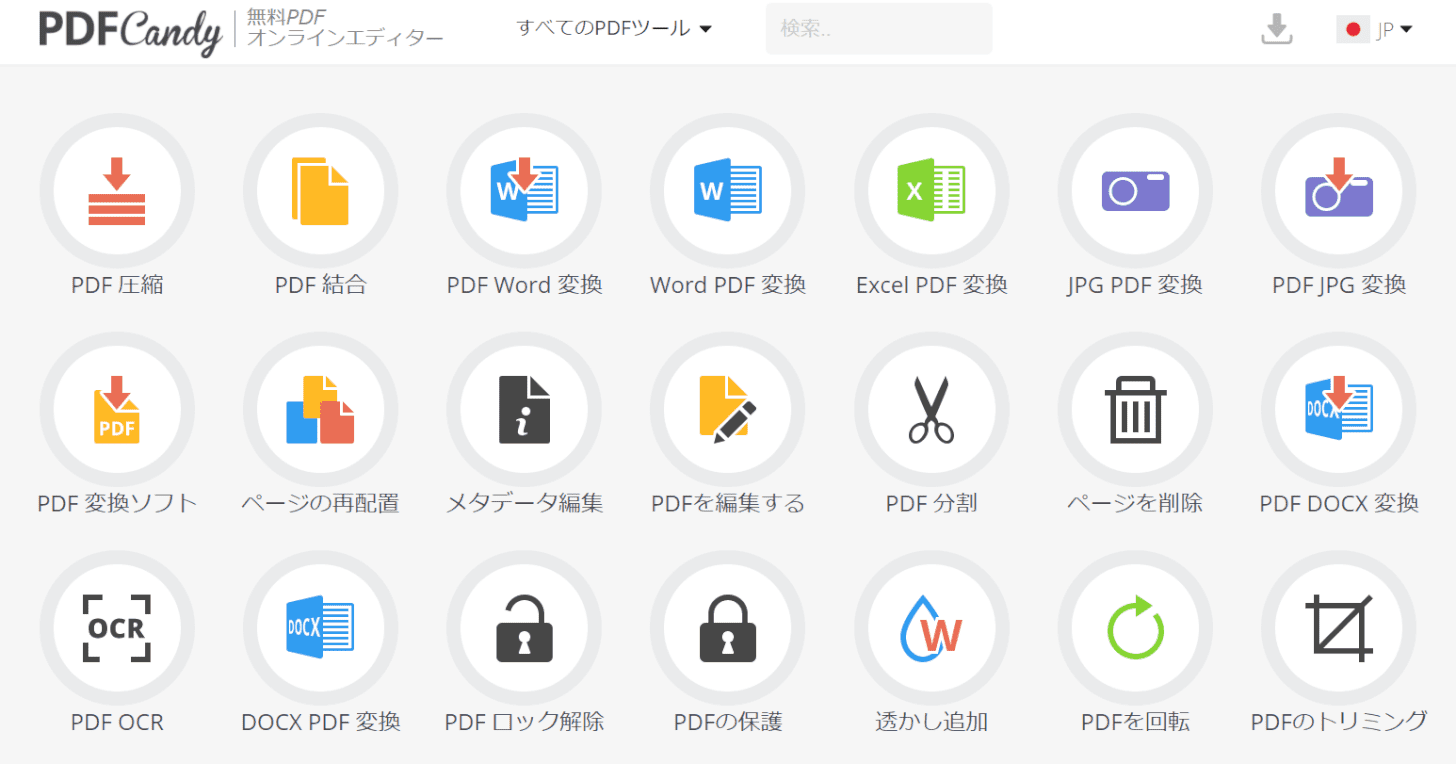Viewport: 1456px width, 764px height.
Task: Click the PDFの保護 text label
Action: pos(728,721)
